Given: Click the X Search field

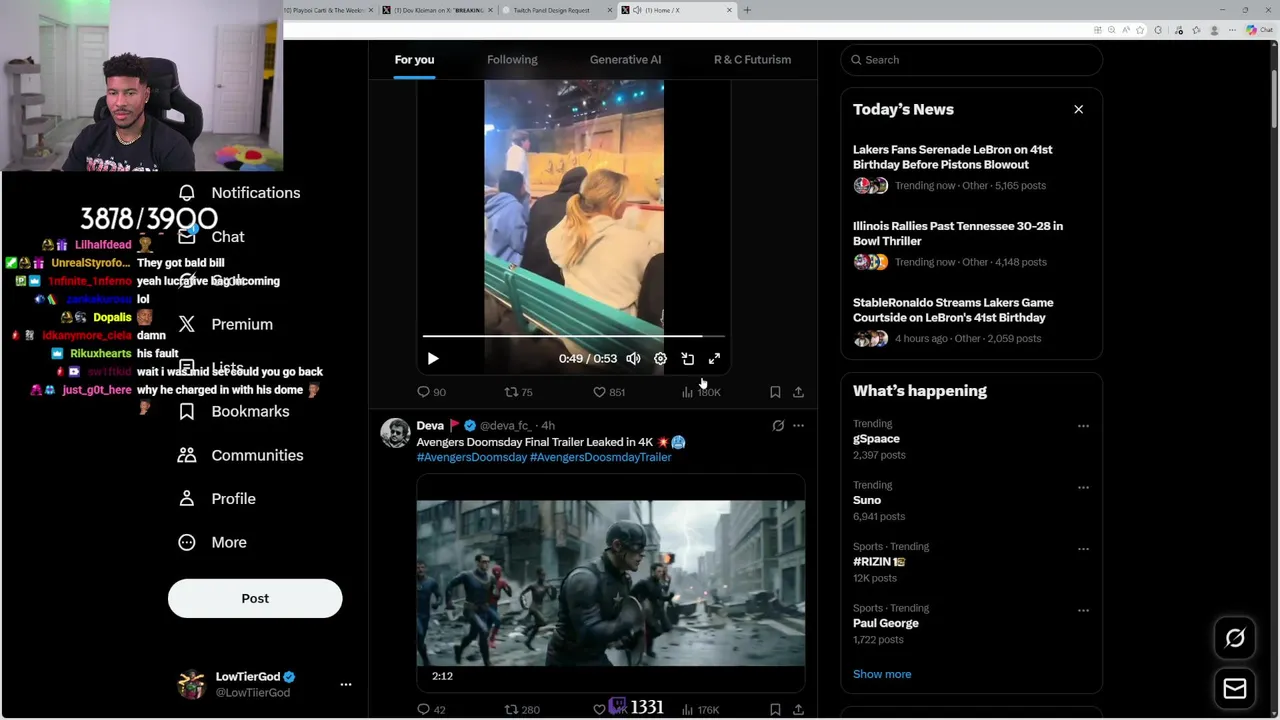Looking at the screenshot, I should pos(971,60).
